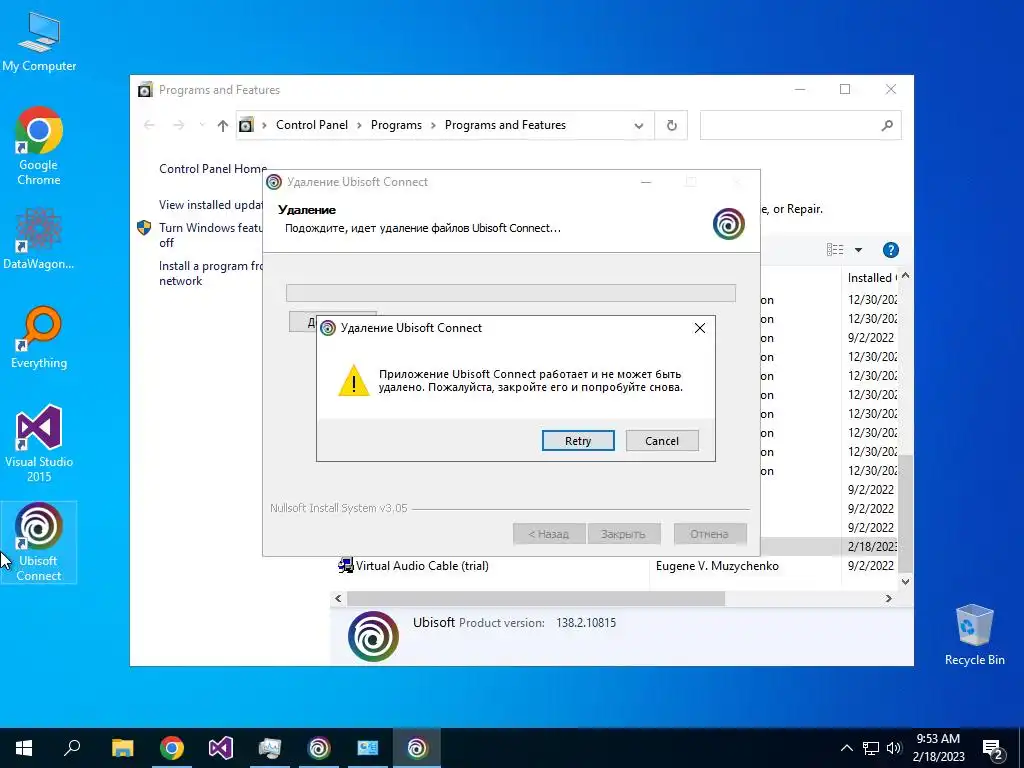Change list view layout icon

[835, 250]
